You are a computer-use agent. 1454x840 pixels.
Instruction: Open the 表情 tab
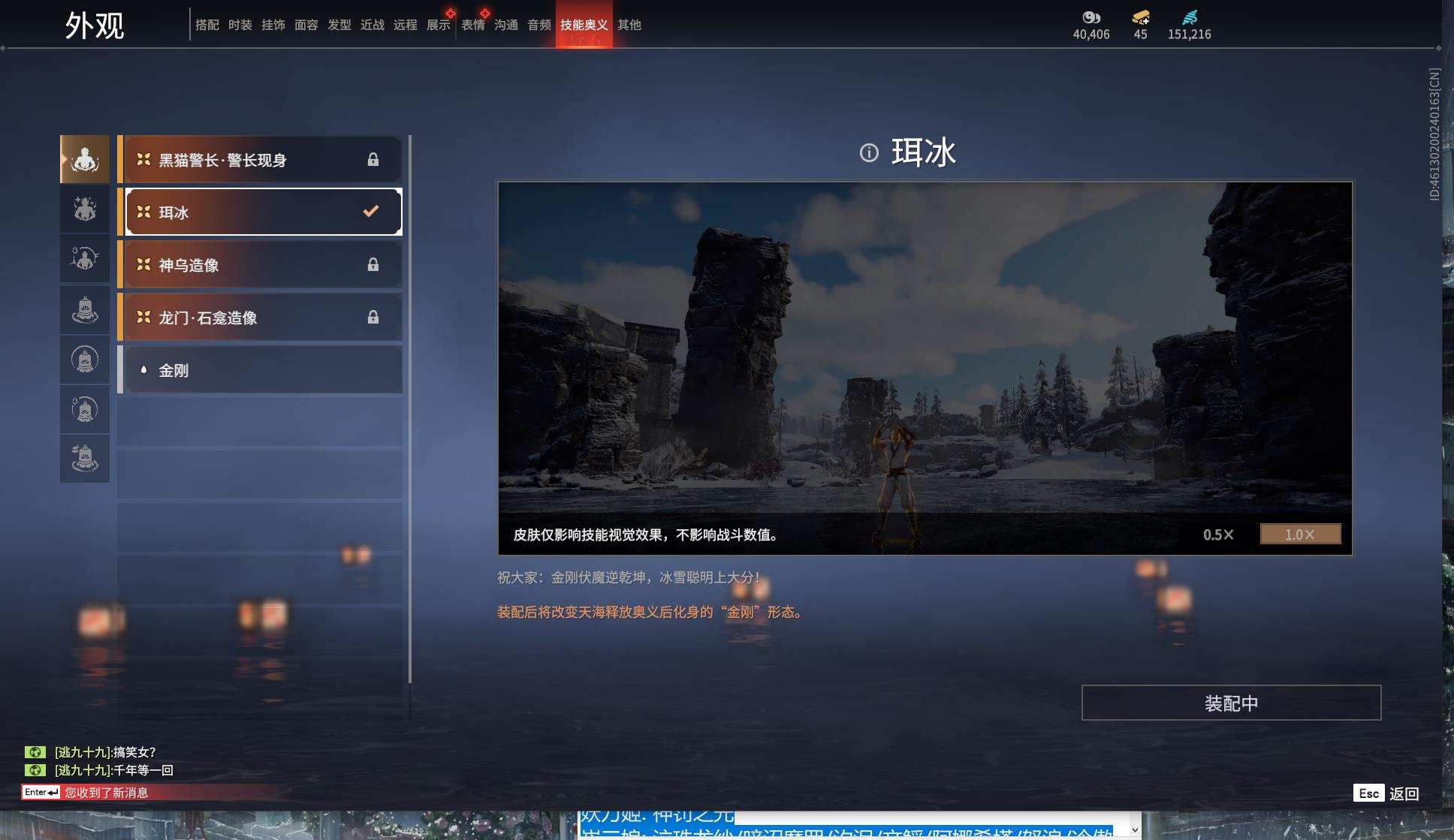click(473, 25)
